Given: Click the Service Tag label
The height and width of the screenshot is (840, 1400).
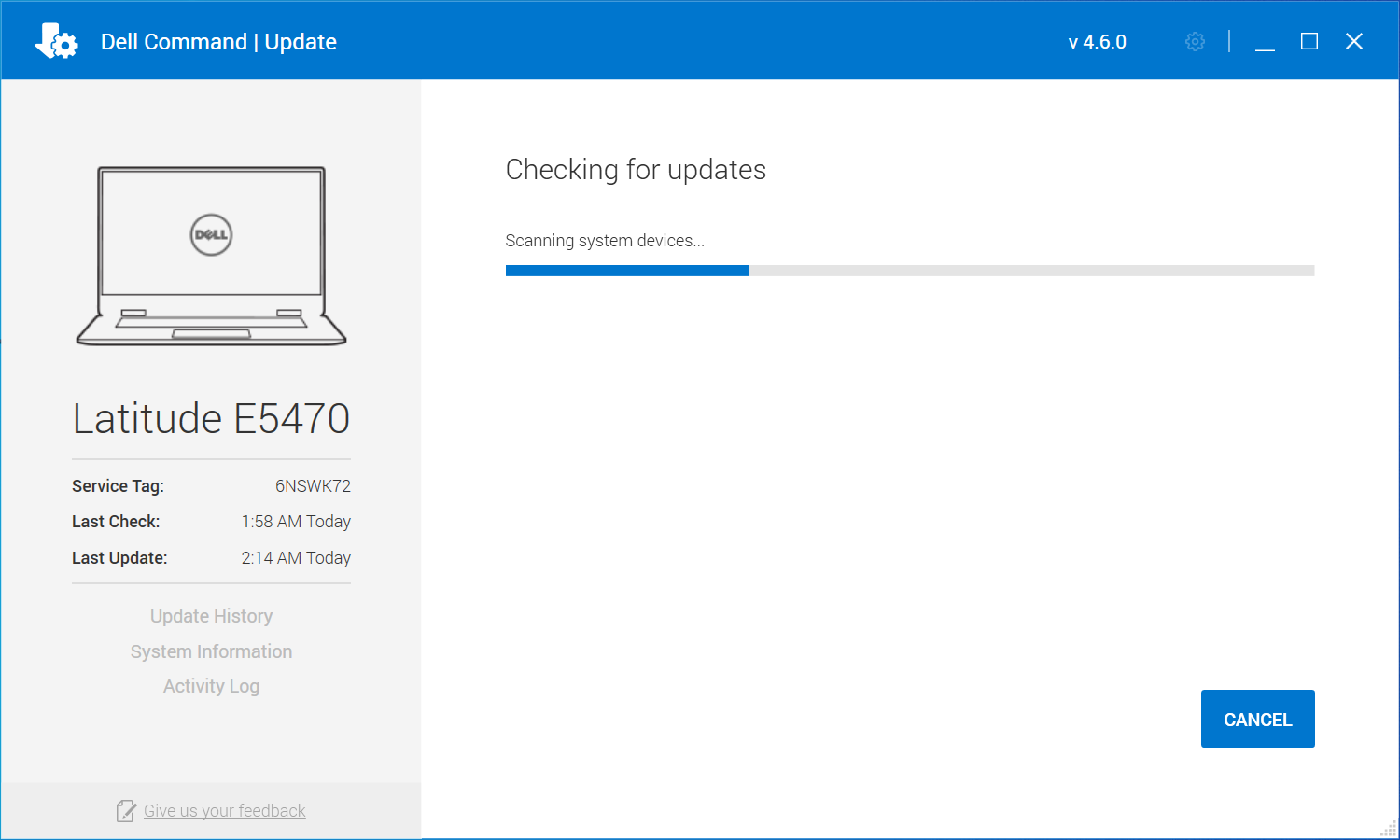Looking at the screenshot, I should [x=118, y=486].
